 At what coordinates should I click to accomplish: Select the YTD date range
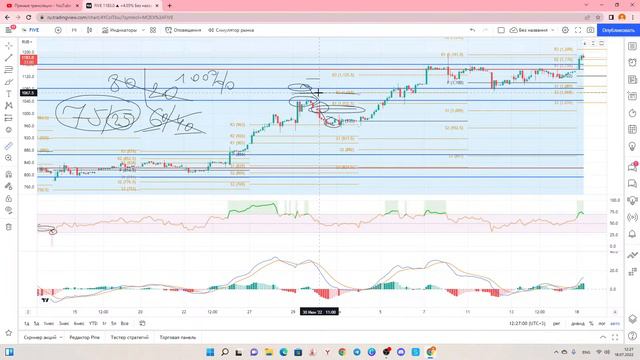(93, 323)
